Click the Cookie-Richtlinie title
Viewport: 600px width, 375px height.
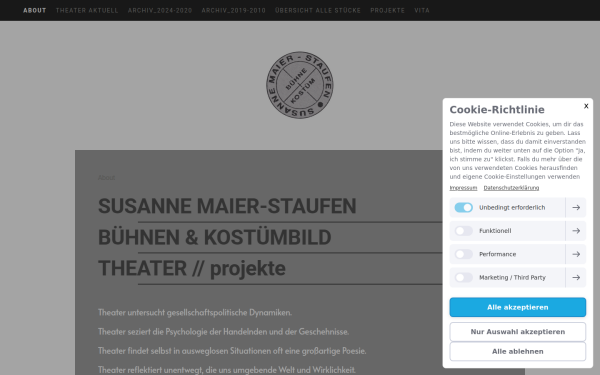click(497, 110)
